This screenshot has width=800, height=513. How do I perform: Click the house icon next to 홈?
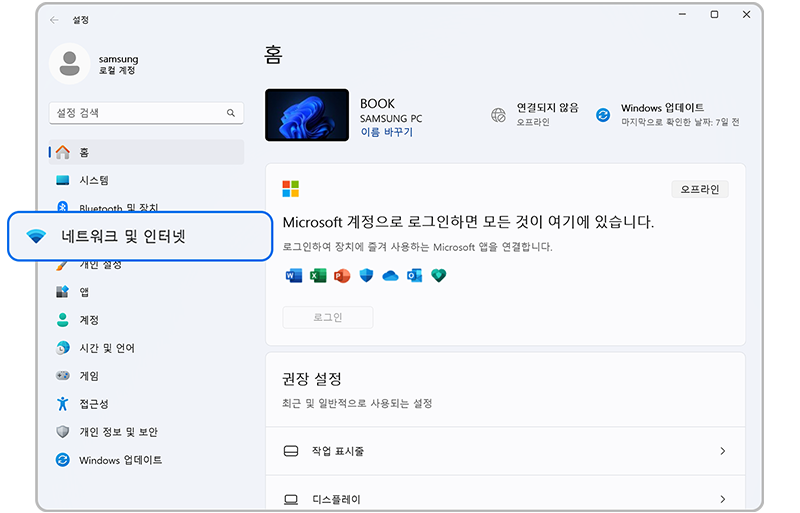click(63, 152)
